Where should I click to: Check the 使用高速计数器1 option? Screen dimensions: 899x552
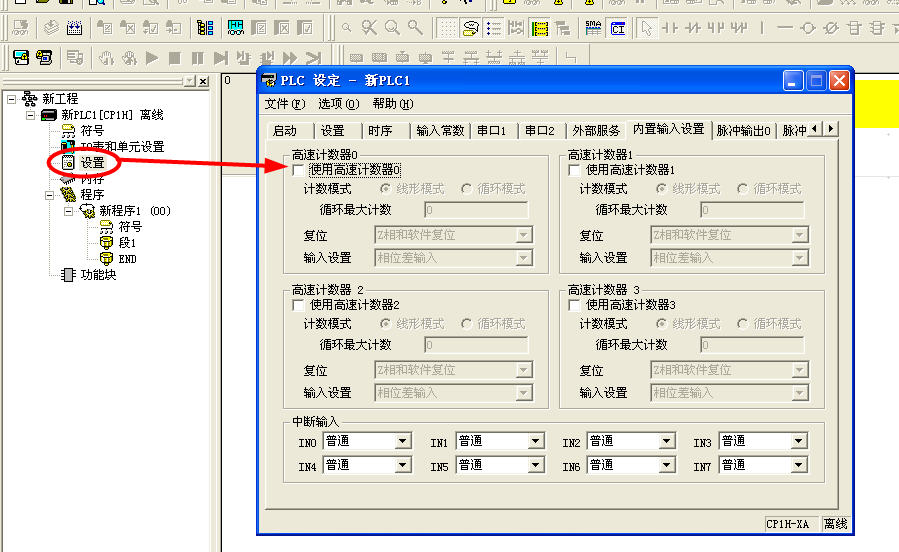click(x=574, y=171)
